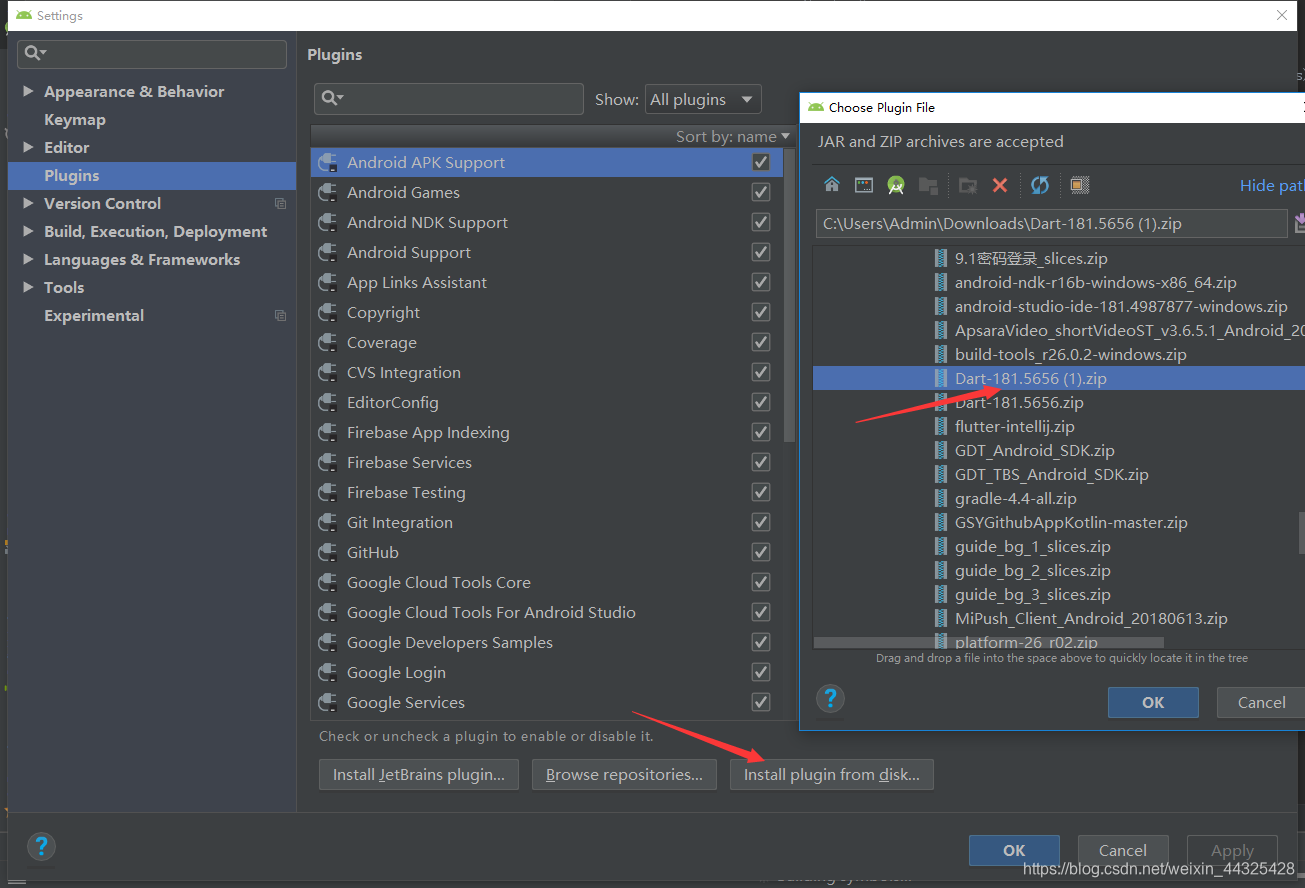Click Cancel in Settings dialog
Screen dimensions: 1305x888
coord(1122,850)
